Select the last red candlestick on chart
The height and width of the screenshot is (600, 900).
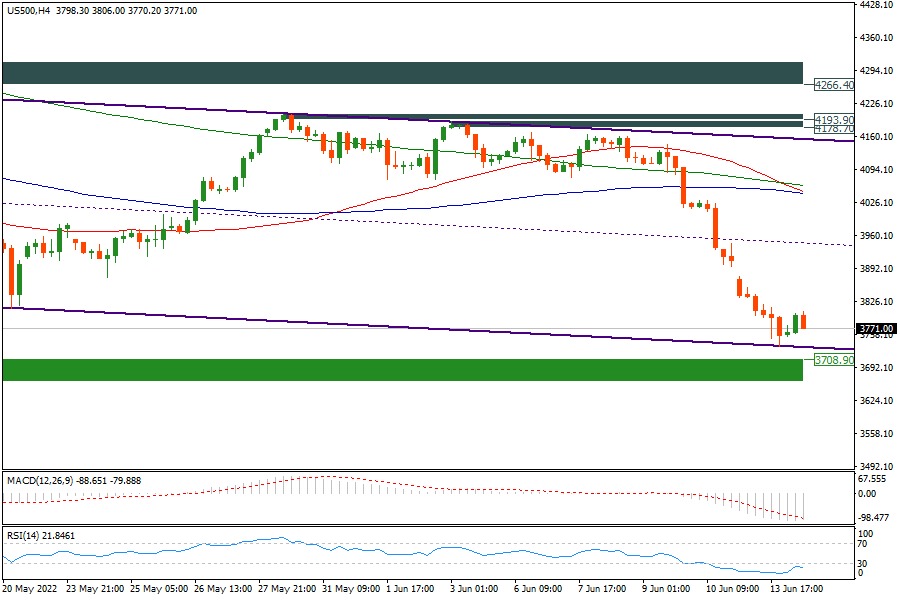(x=803, y=320)
